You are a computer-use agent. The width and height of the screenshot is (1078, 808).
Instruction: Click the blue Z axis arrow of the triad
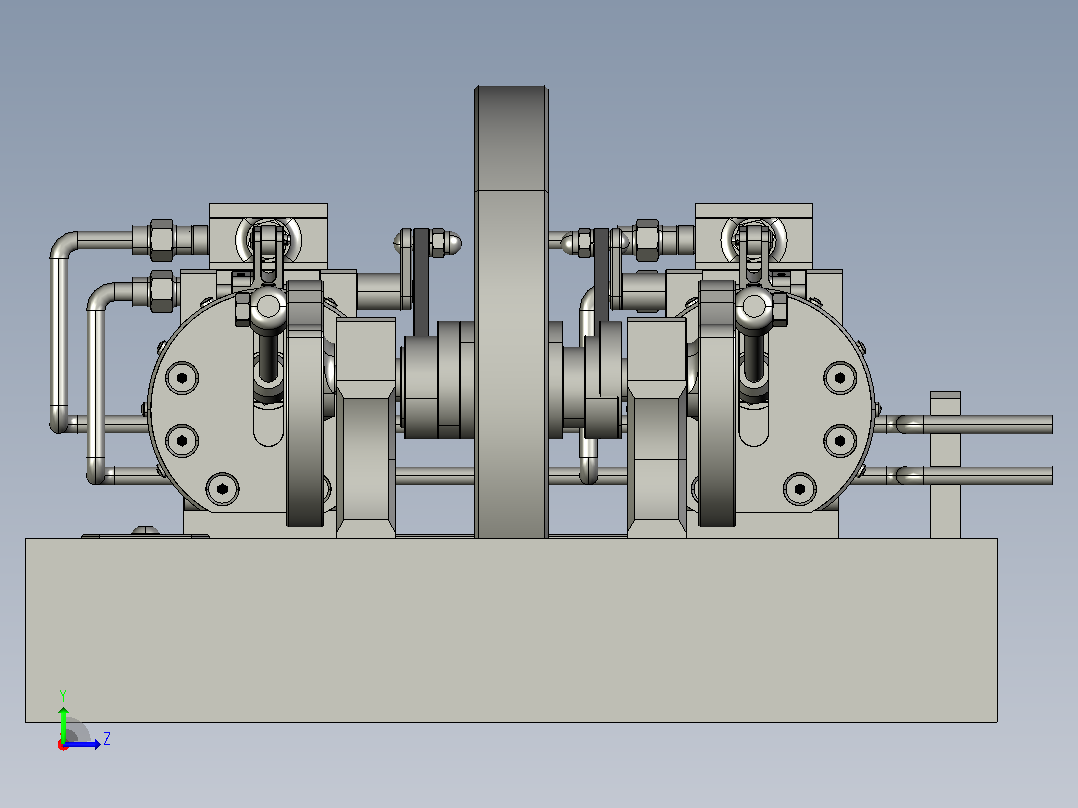point(82,744)
